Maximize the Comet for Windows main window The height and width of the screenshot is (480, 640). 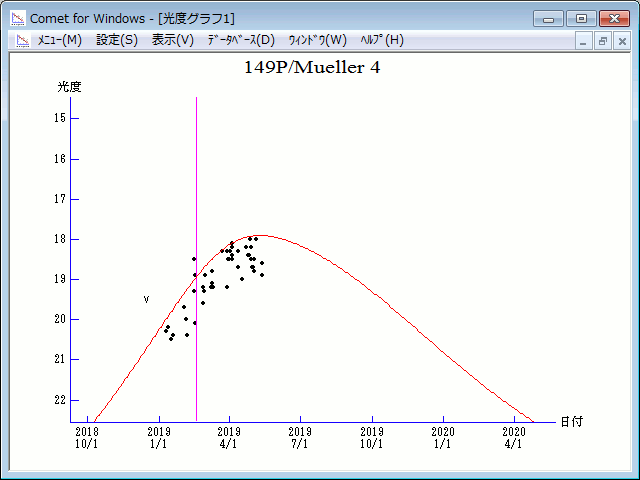580,18
